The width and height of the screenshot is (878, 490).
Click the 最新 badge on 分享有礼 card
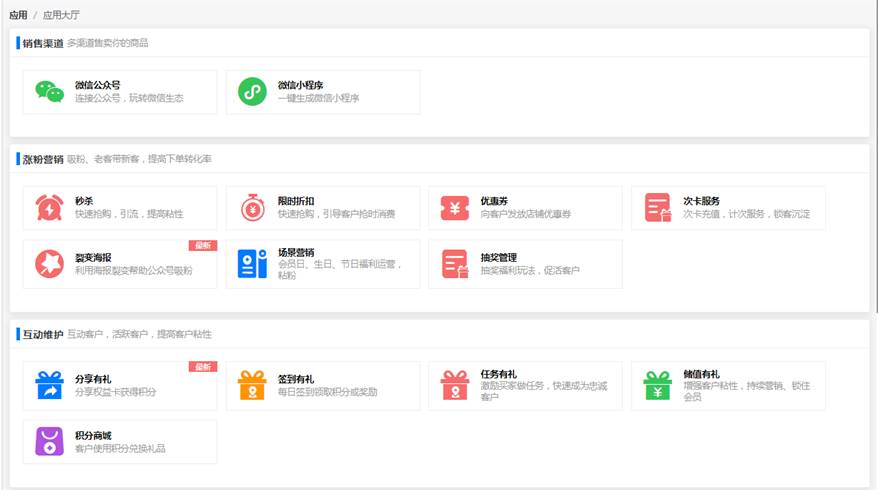click(x=203, y=367)
